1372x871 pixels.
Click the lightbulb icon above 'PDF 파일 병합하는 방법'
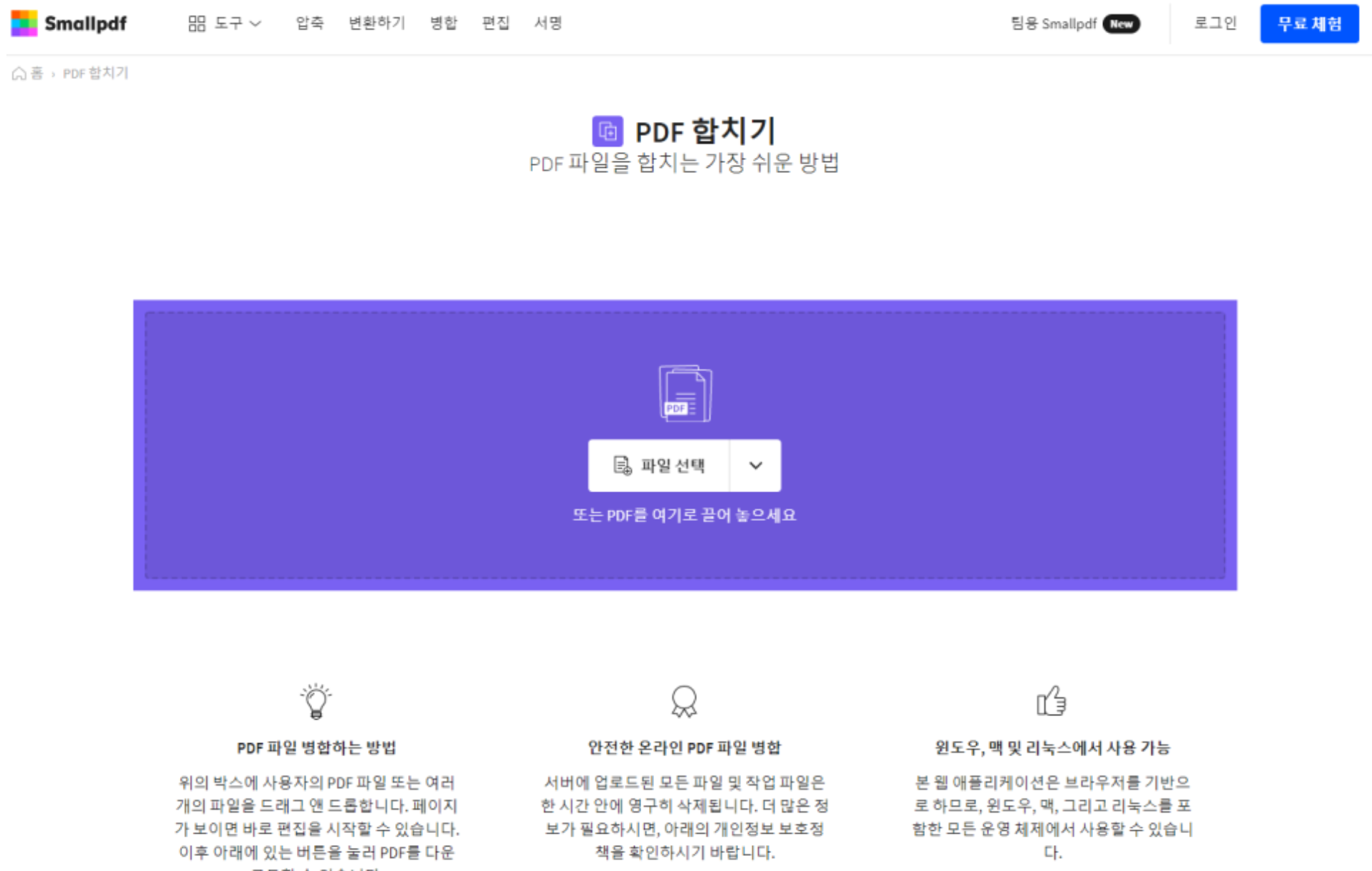[316, 702]
